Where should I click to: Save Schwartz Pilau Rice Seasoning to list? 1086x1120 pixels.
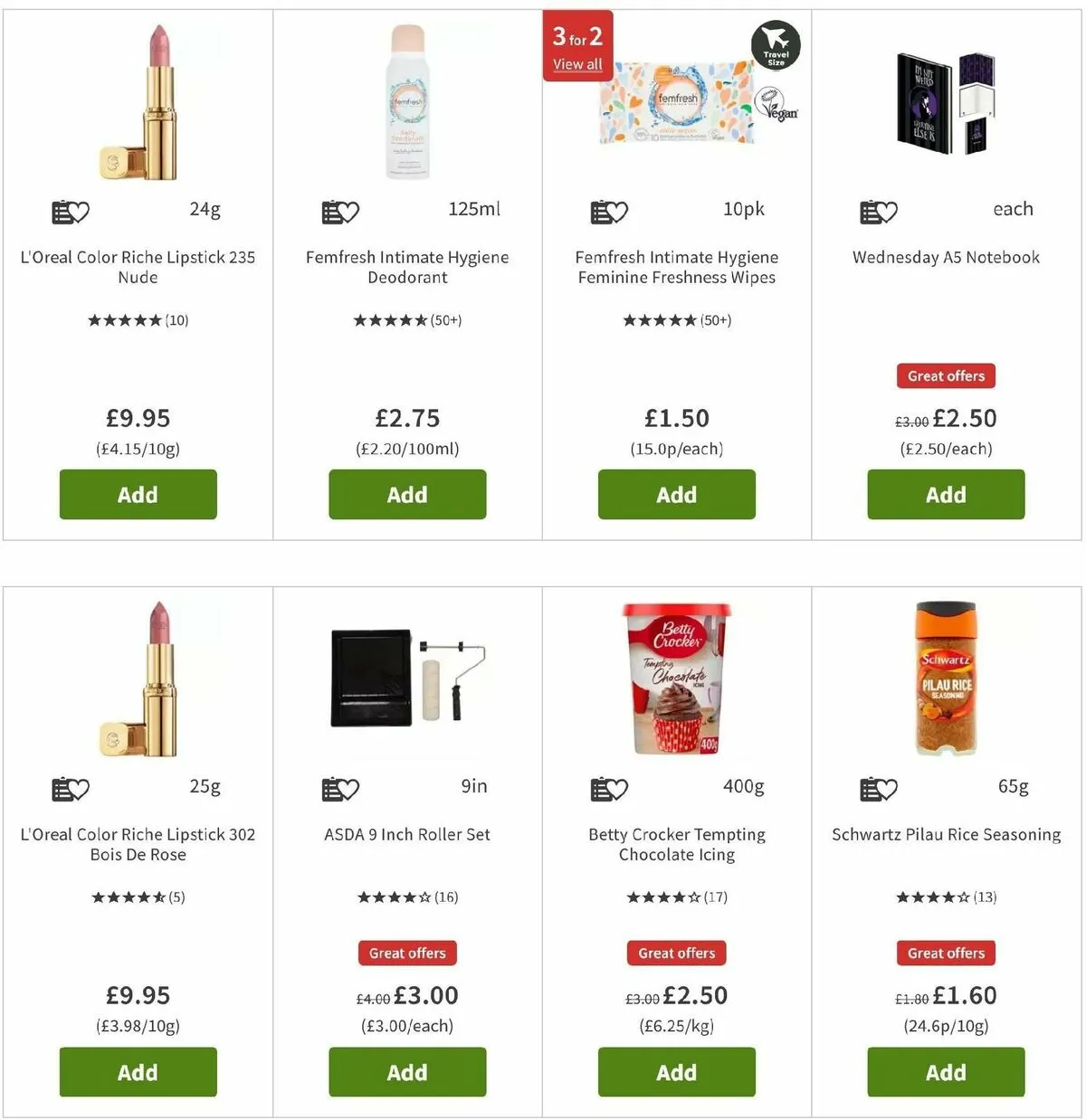[878, 789]
